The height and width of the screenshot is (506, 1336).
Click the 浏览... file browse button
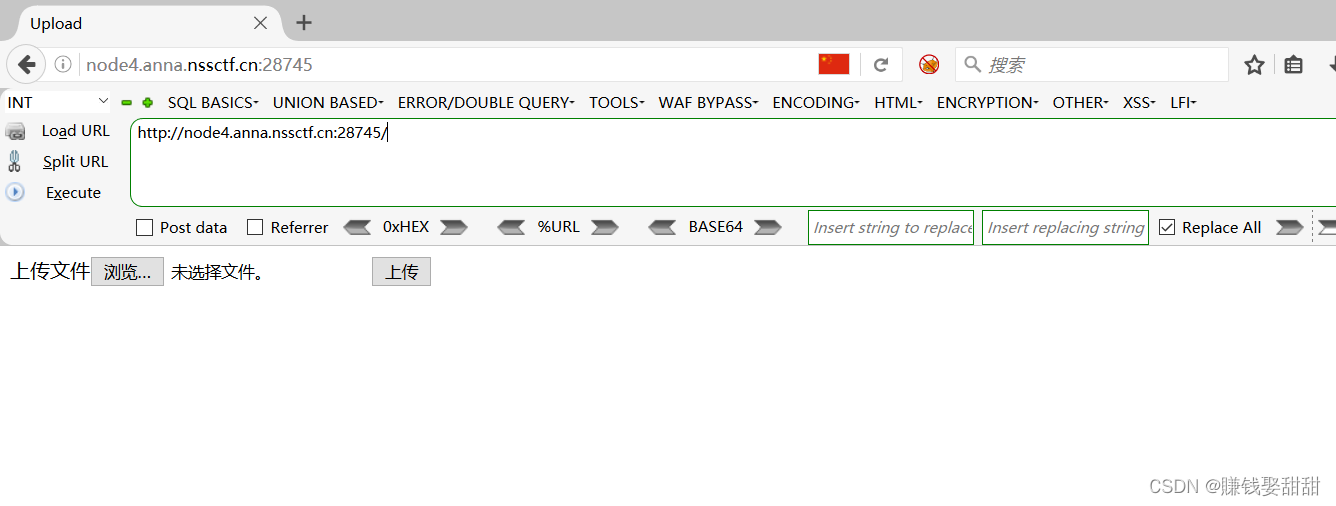click(127, 272)
